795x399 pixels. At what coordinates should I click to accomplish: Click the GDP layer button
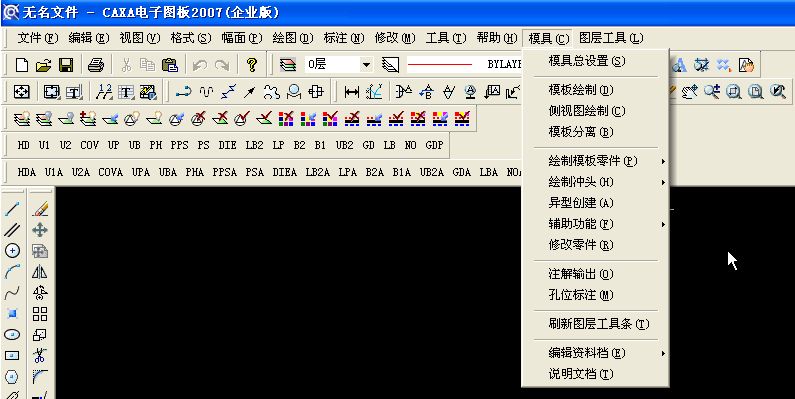click(x=435, y=145)
